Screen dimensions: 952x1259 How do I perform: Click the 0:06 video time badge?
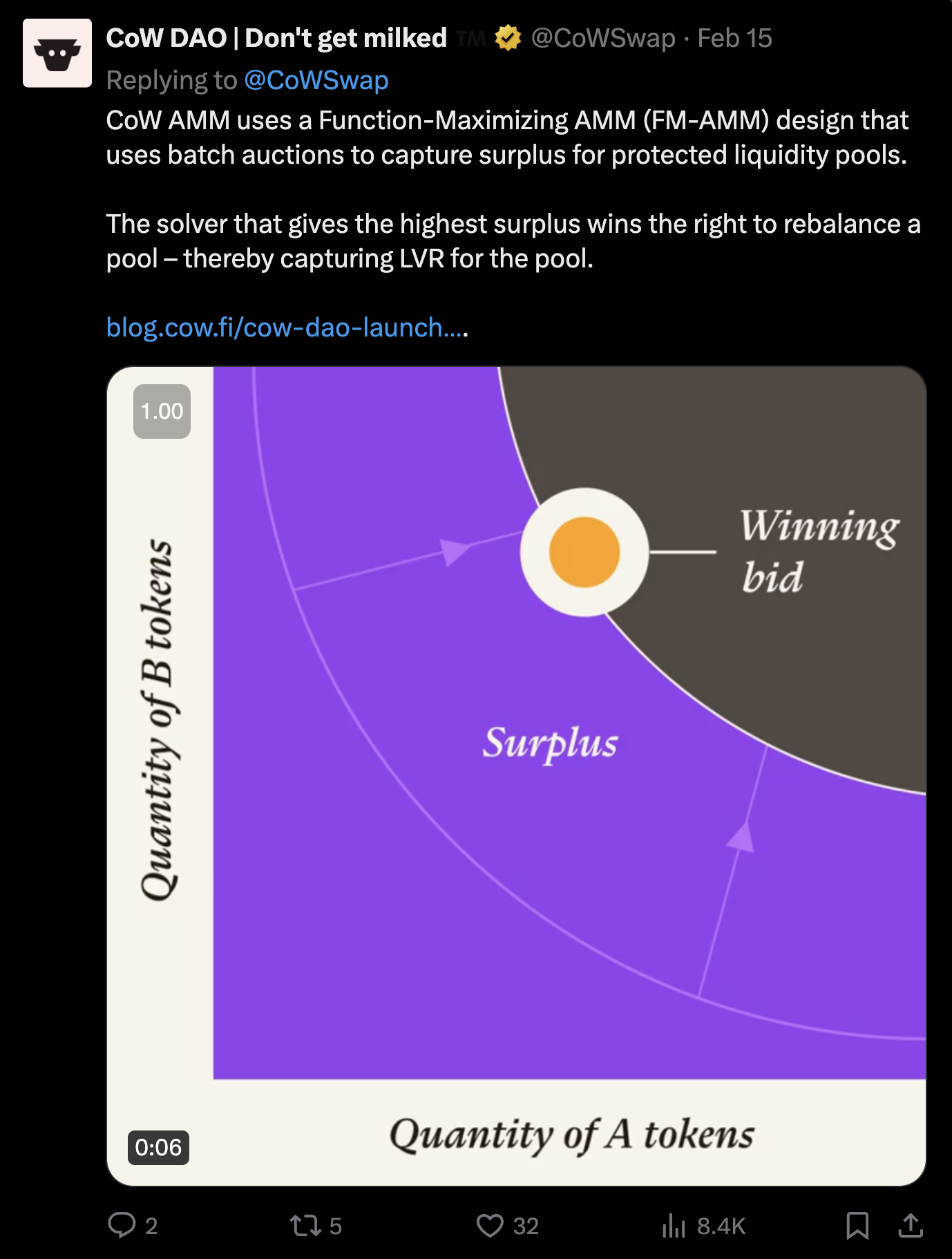158,1148
